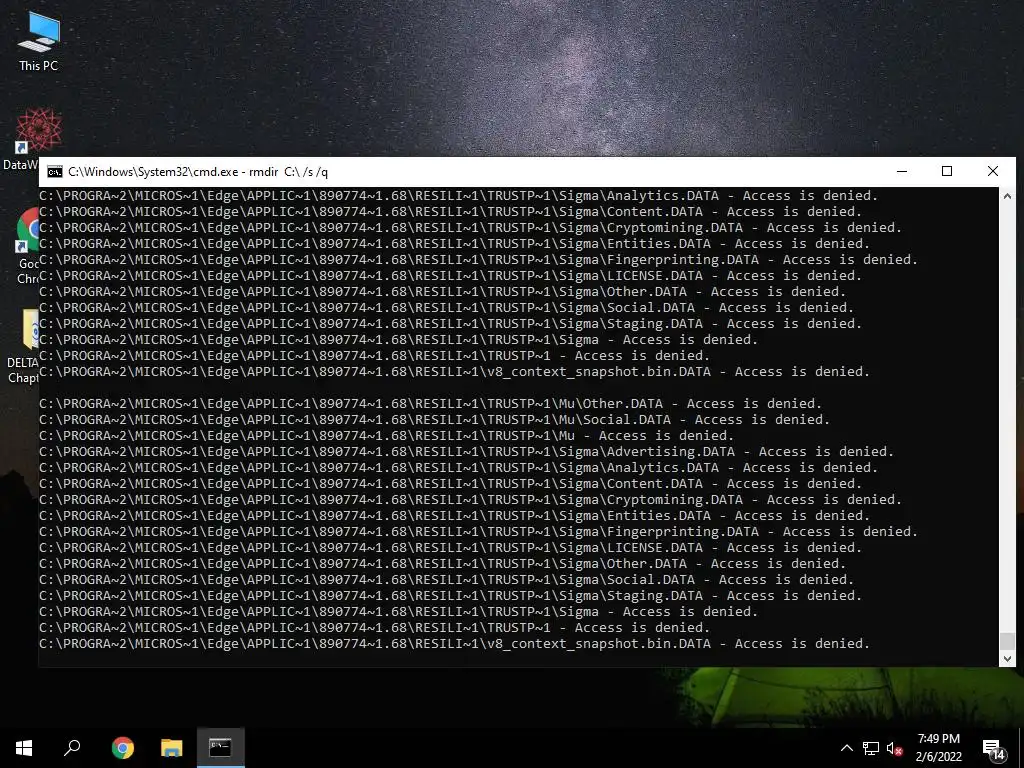Maximize the cmd.exe window
This screenshot has height=768, width=1024.
(947, 172)
